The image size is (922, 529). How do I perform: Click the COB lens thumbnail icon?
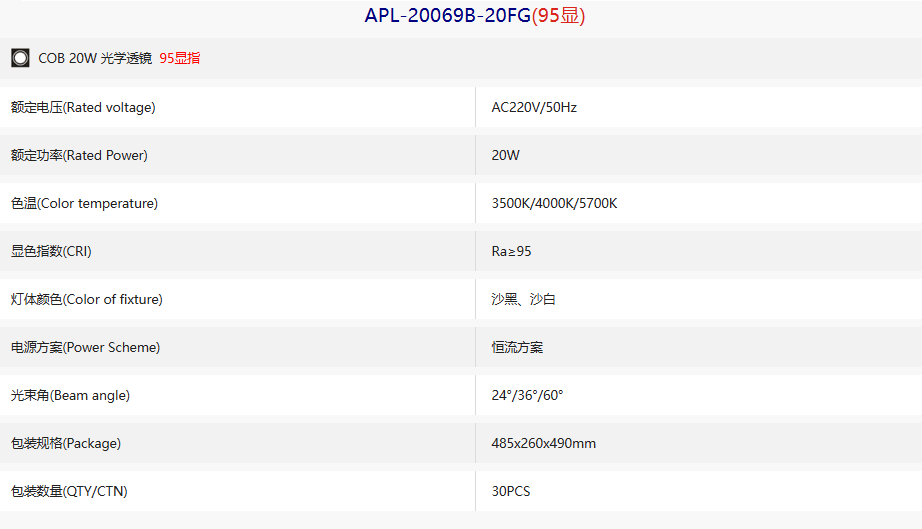[x=20, y=58]
